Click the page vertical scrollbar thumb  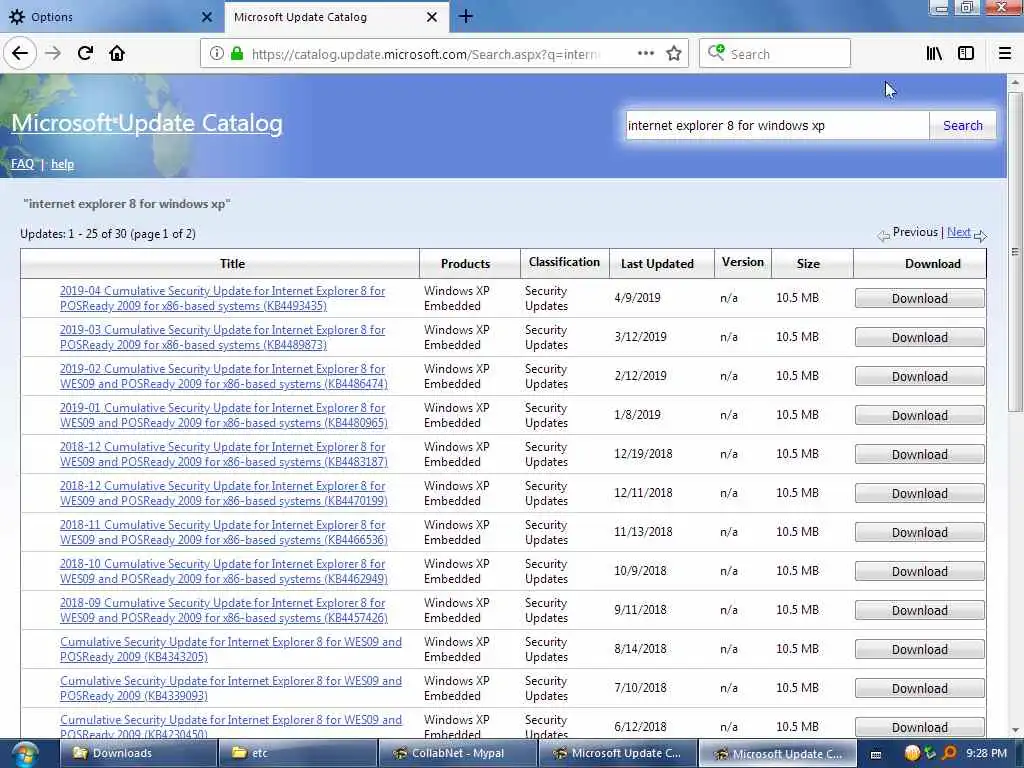tap(1015, 252)
